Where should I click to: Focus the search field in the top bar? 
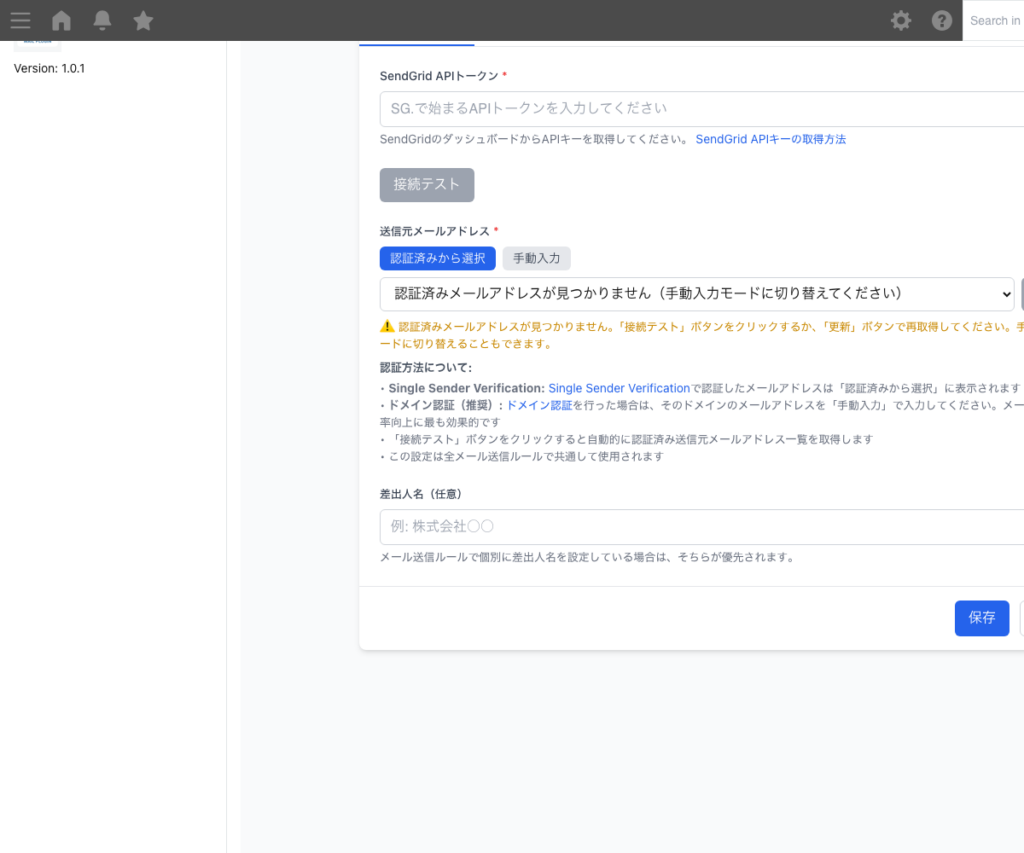point(995,20)
